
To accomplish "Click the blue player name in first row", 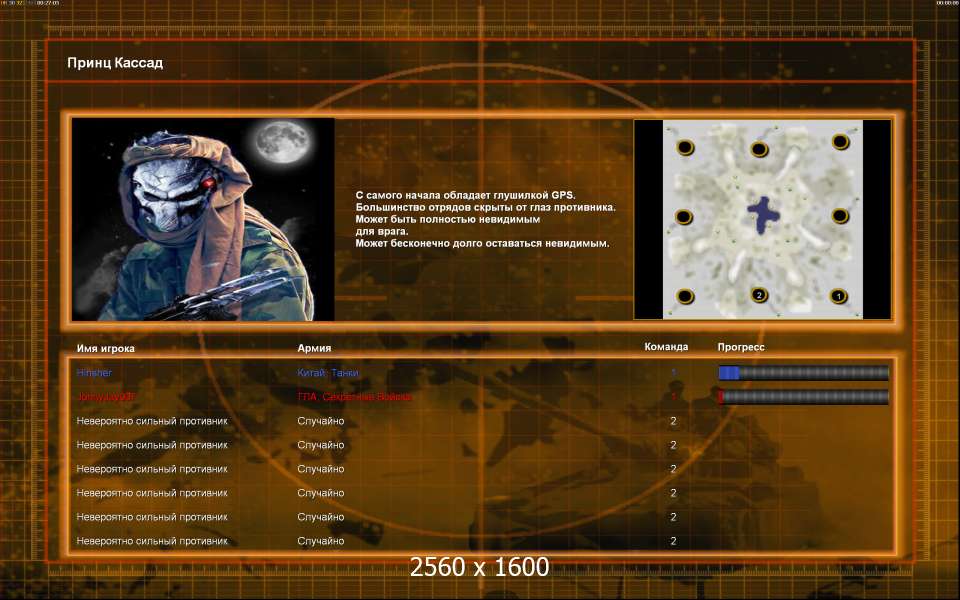I will click(x=94, y=372).
